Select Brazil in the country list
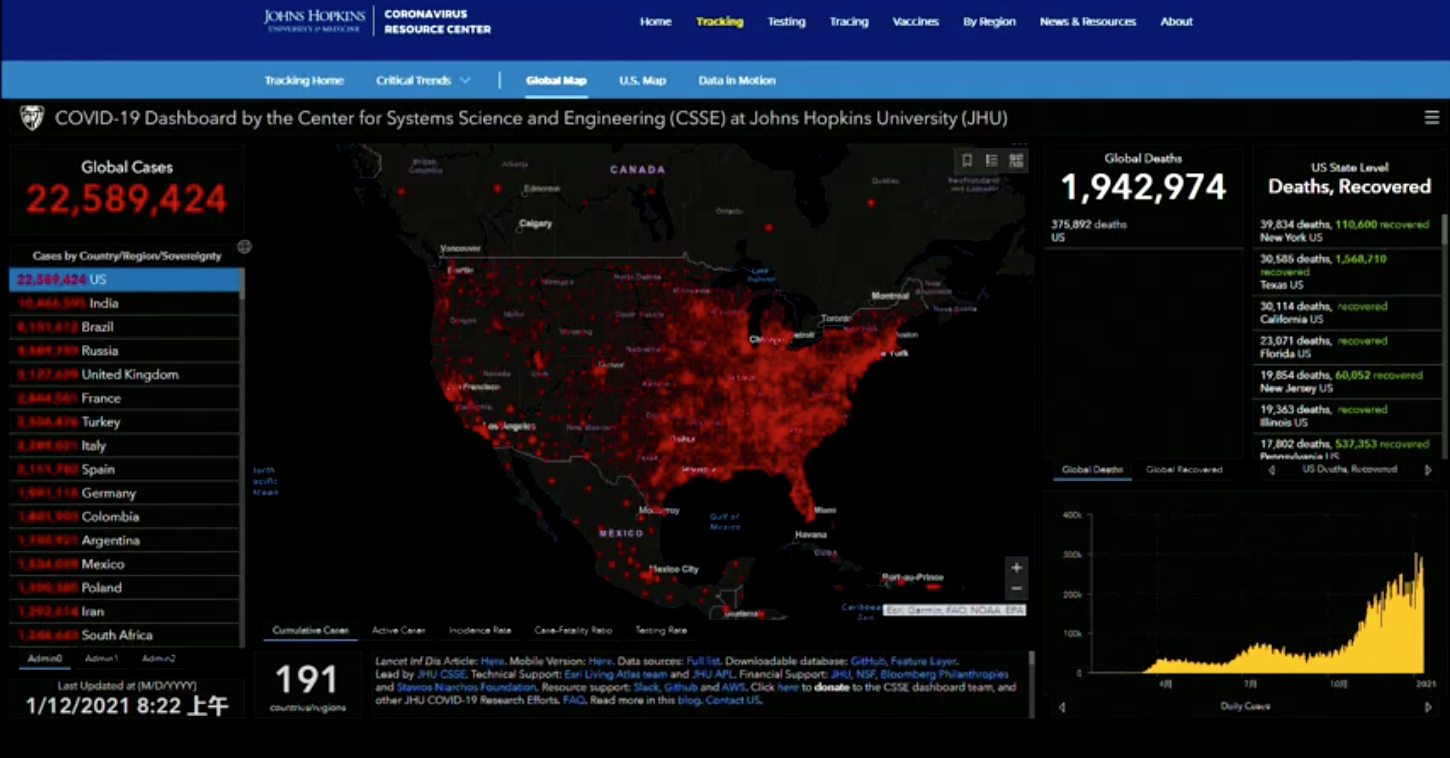The width and height of the screenshot is (1450, 758). click(x=125, y=327)
